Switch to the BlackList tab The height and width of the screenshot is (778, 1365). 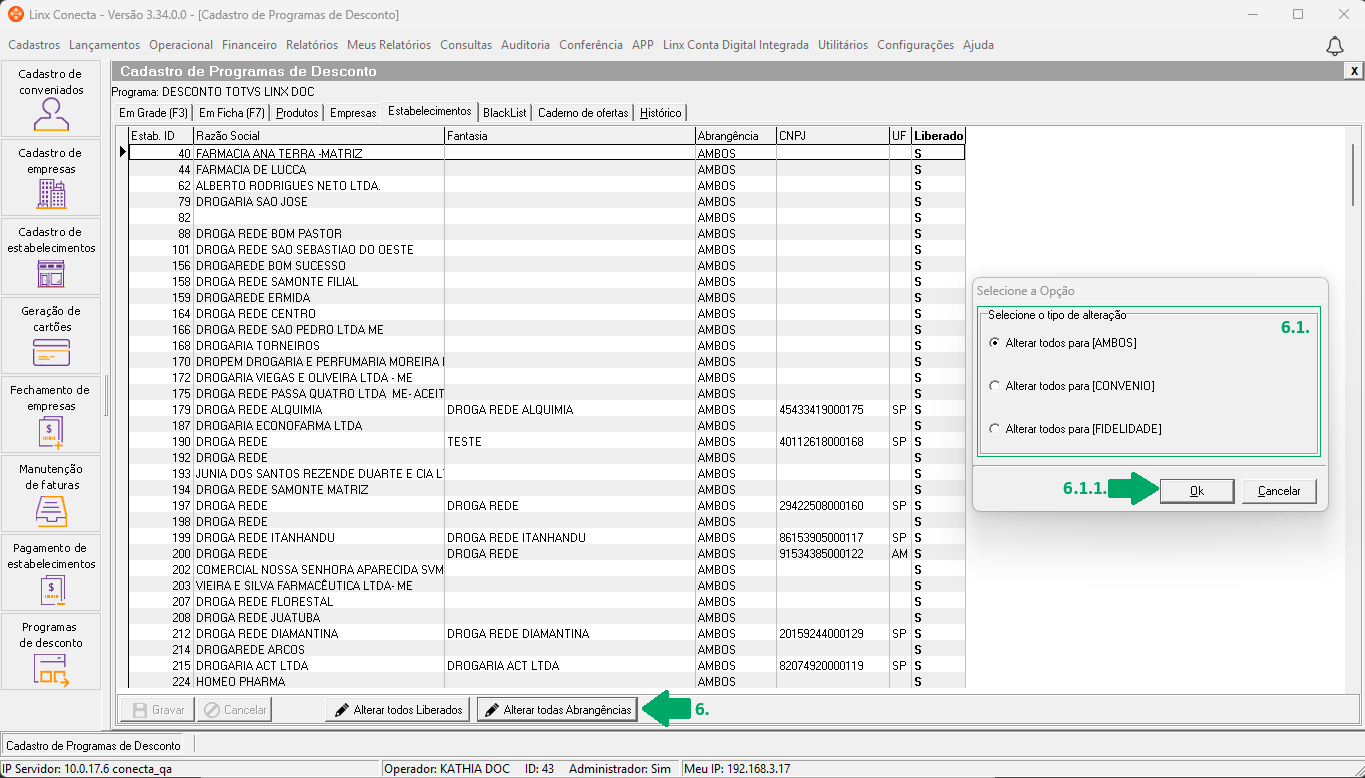[x=505, y=113]
